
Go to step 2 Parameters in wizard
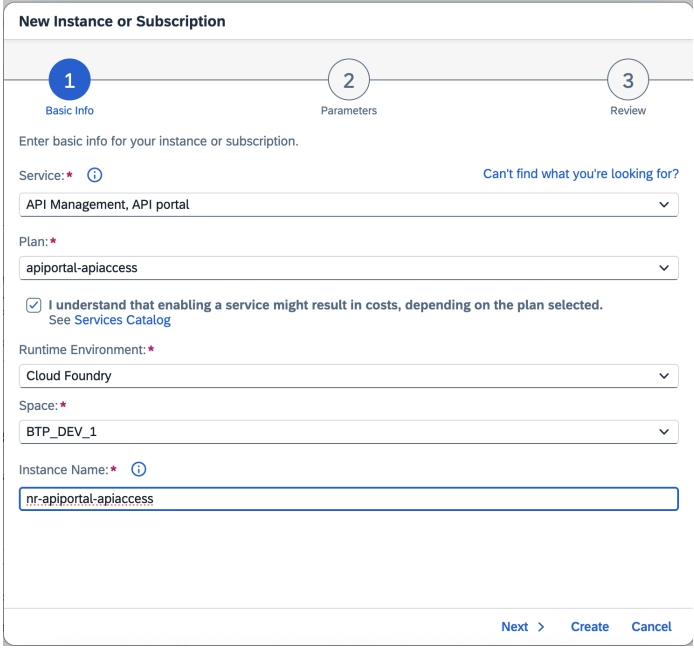pyautogui.click(x=347, y=82)
